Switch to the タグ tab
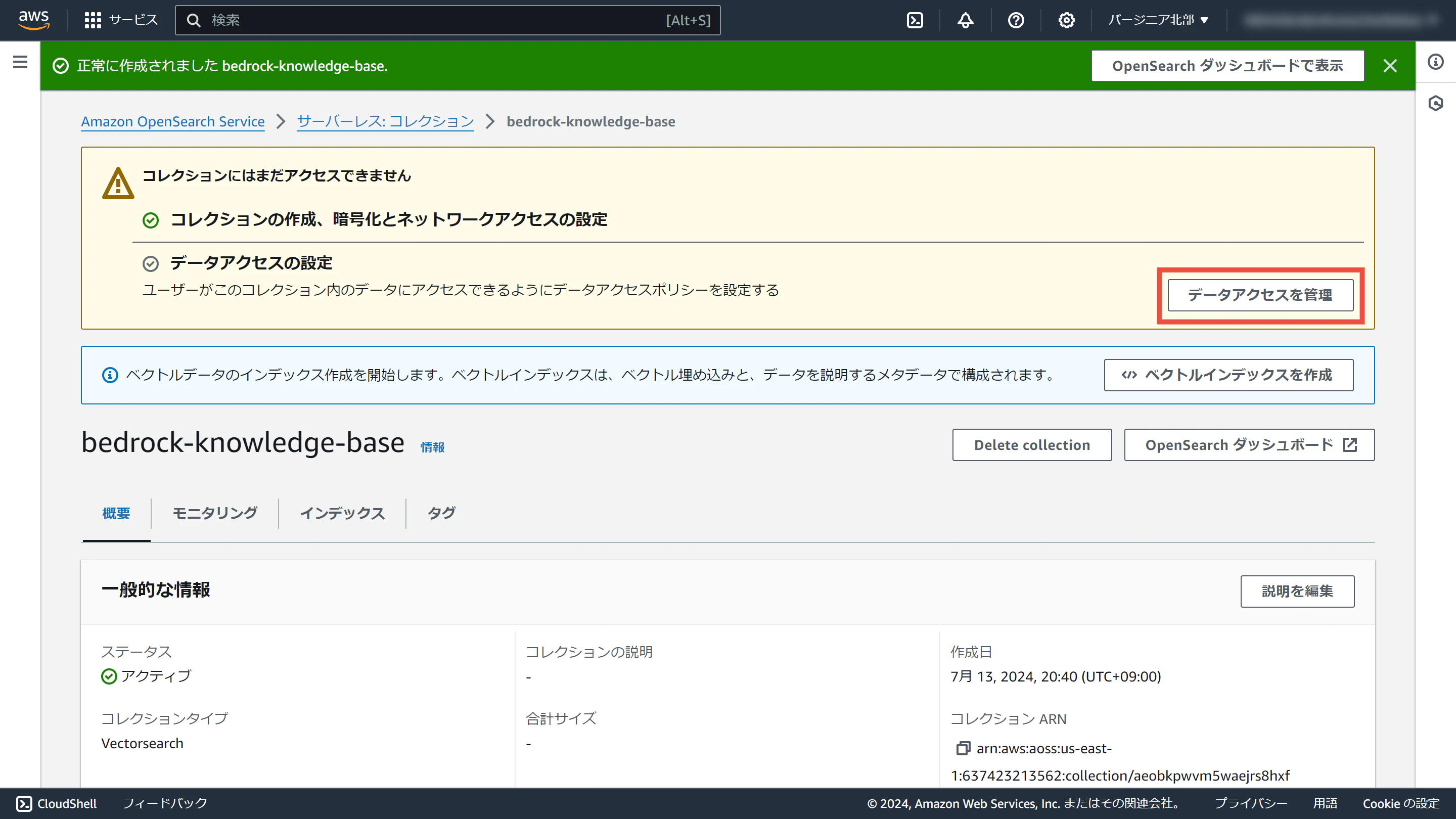Screen dimensions: 1456x819 tap(441, 513)
